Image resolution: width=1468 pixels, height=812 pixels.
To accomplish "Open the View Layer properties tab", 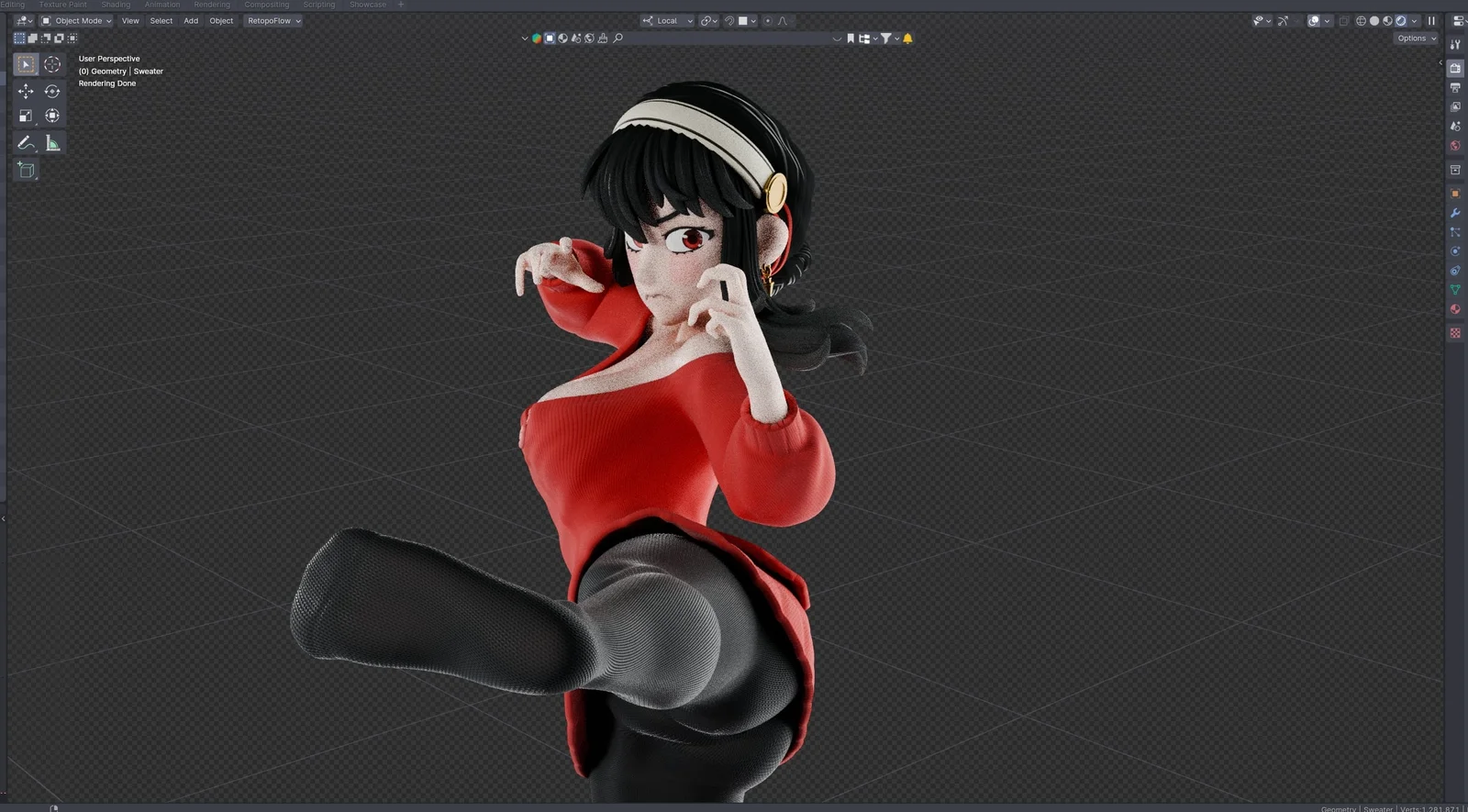I will [x=1455, y=106].
